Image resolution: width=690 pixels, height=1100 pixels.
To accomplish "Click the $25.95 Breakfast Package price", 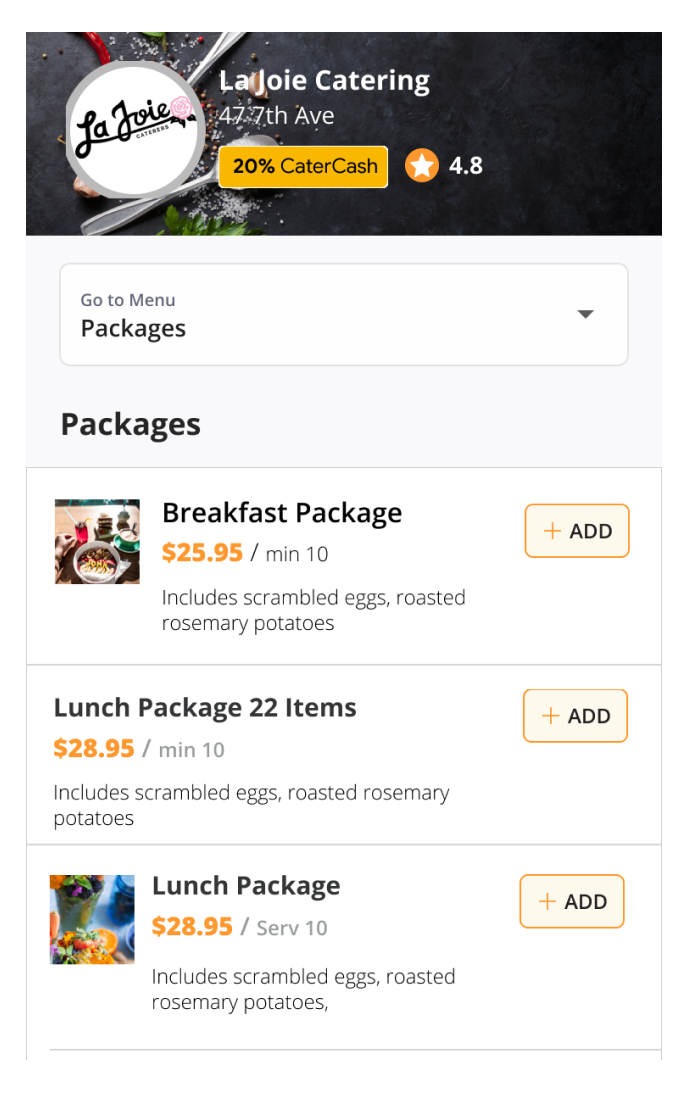I will pyautogui.click(x=202, y=553).
